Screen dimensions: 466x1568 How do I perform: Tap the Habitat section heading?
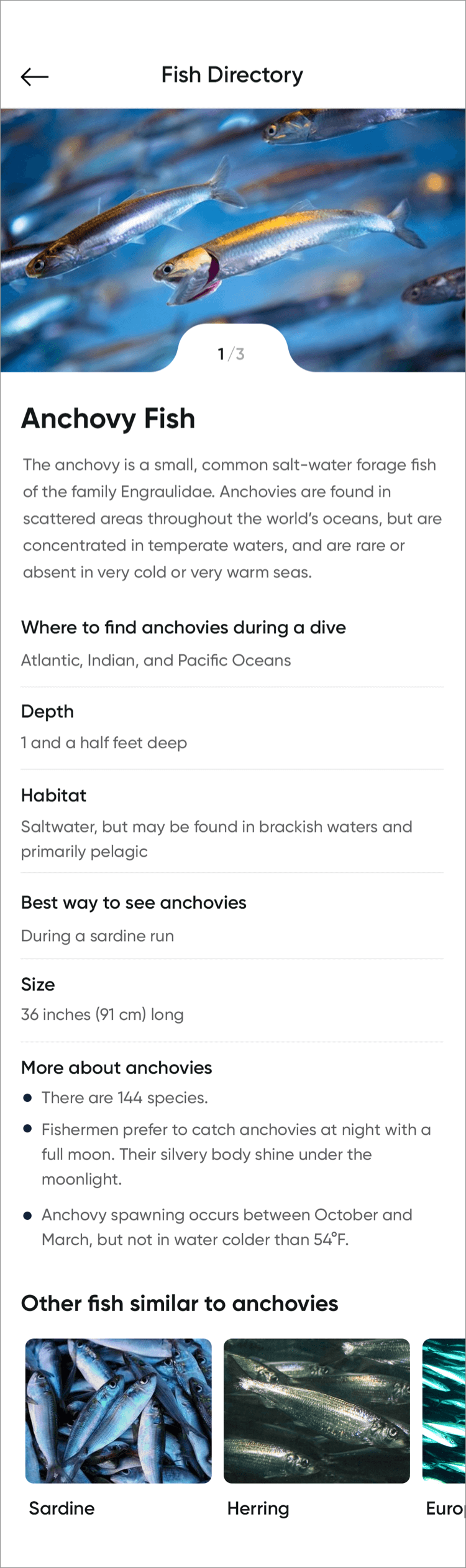[x=53, y=795]
